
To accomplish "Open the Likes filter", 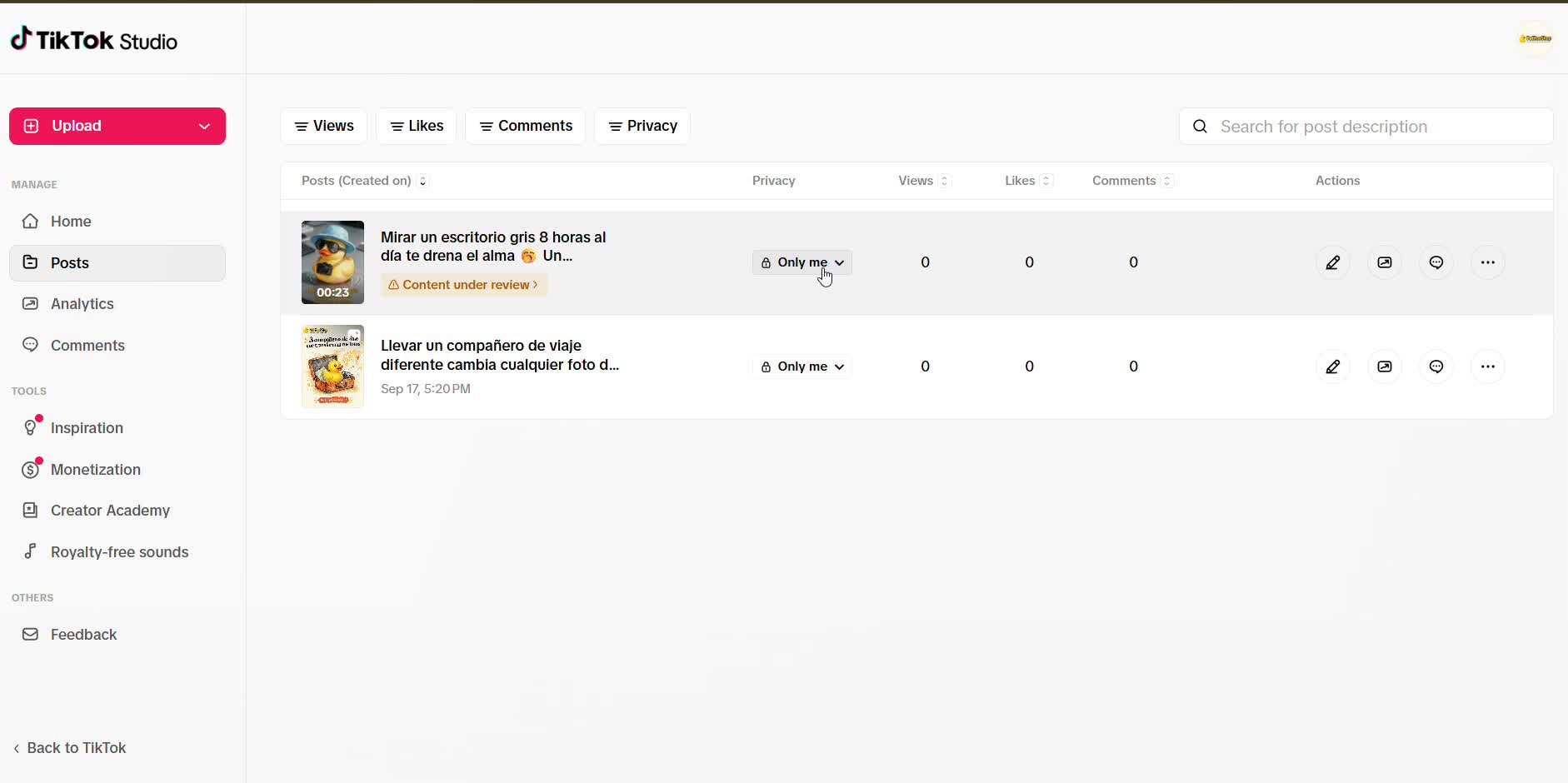I will (417, 126).
